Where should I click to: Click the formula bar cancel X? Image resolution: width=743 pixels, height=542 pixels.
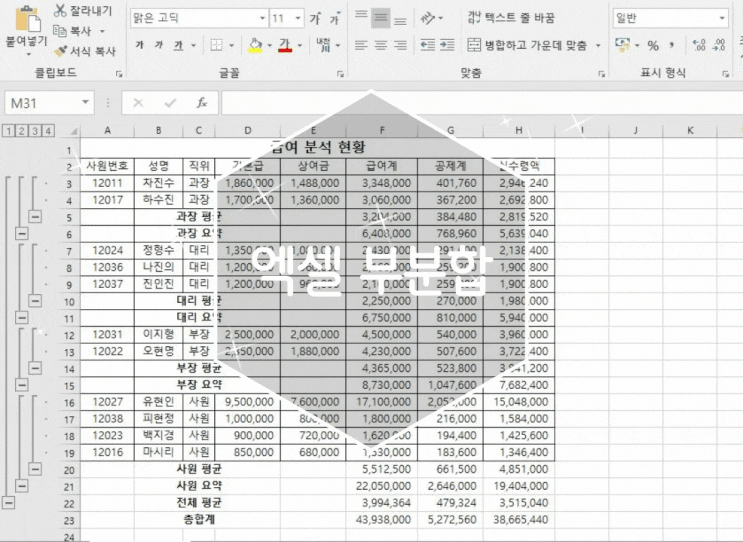tap(138, 103)
